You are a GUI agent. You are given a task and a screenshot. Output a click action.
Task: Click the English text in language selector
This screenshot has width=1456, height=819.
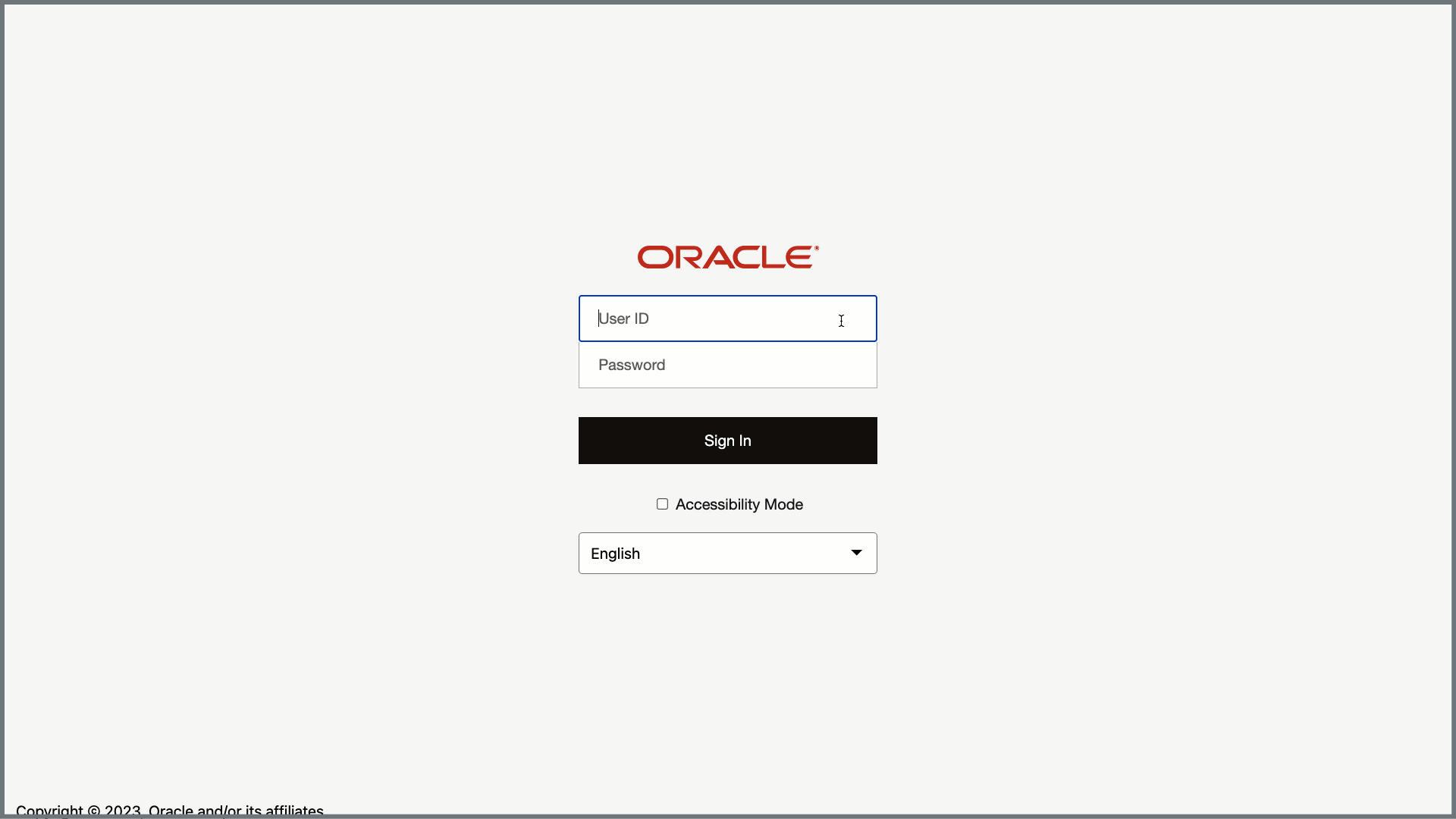(x=615, y=554)
